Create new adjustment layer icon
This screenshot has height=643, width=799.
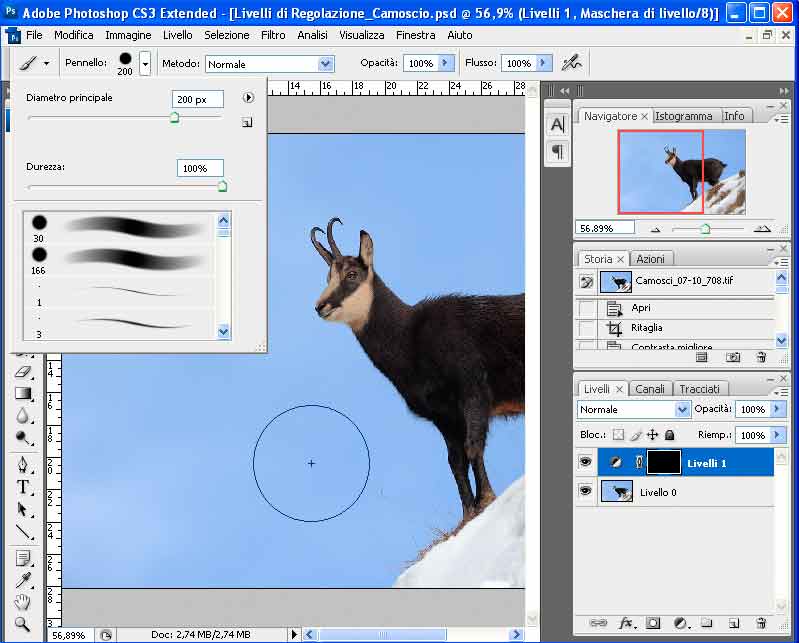tap(681, 623)
